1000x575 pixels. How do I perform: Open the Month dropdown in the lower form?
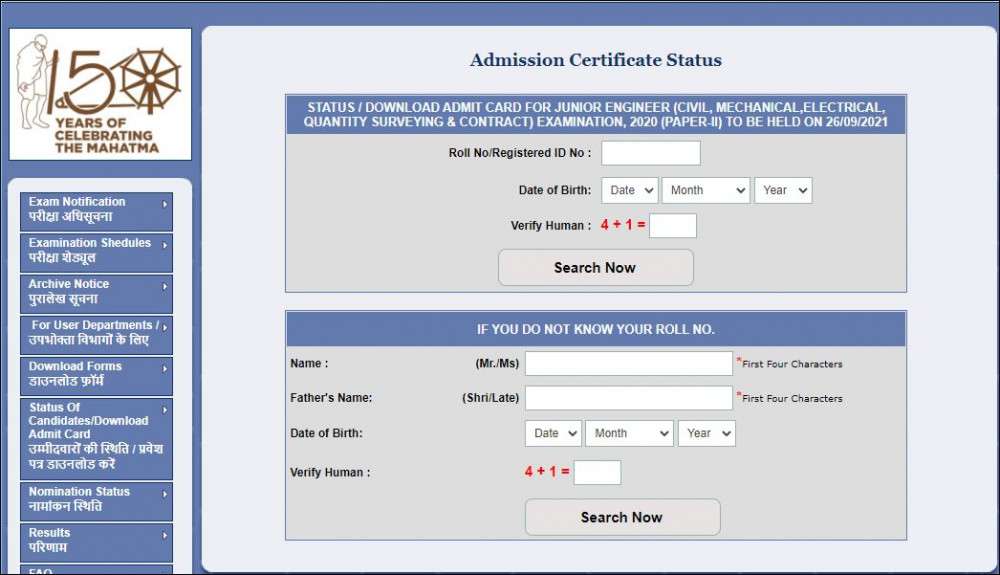(x=629, y=433)
